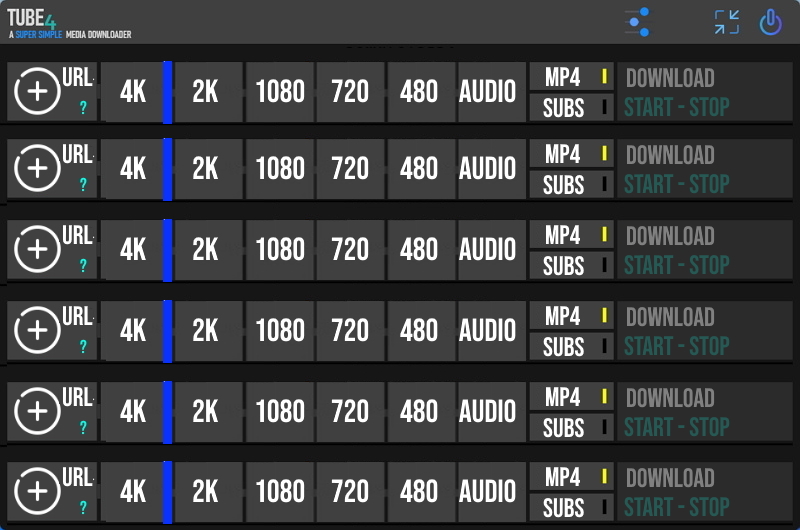Choose 1080 in the sixth row
This screenshot has height=530, width=800.
(280, 491)
